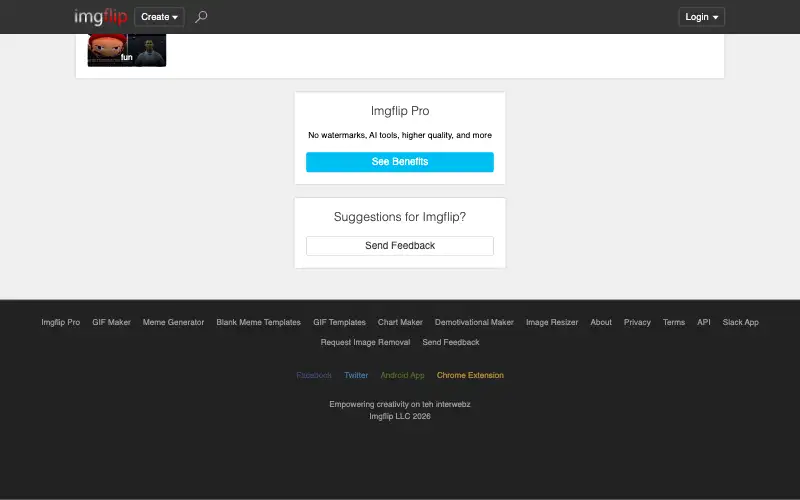The height and width of the screenshot is (500, 800).
Task: Go to GIF Templates link
Action: 339,322
